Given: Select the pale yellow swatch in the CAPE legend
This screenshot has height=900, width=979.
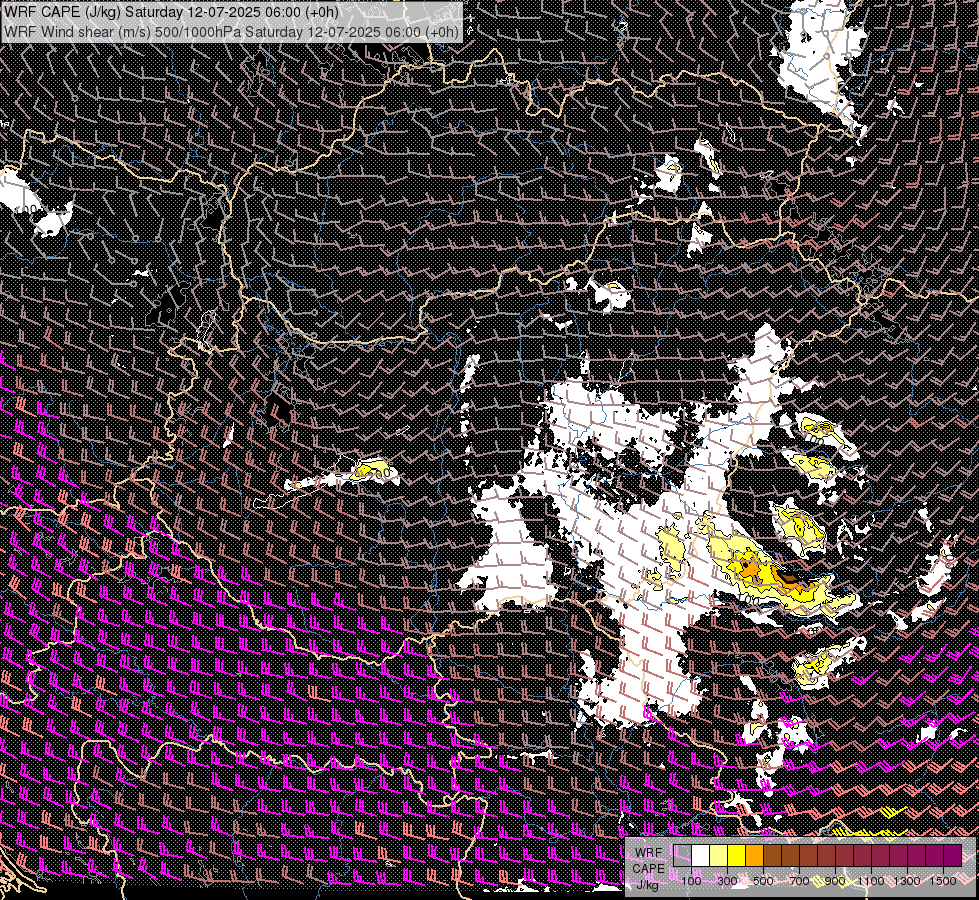Looking at the screenshot, I should coord(719,855).
